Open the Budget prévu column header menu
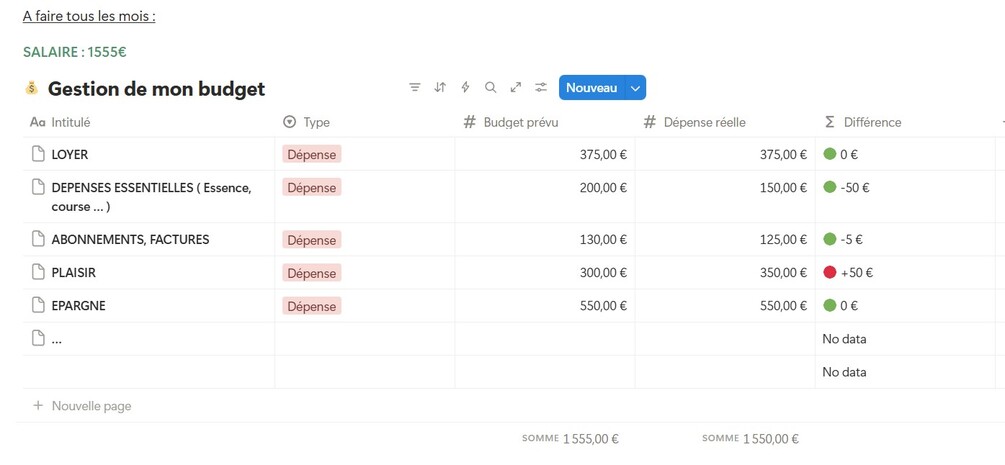This screenshot has height=465, width=1005. click(520, 122)
